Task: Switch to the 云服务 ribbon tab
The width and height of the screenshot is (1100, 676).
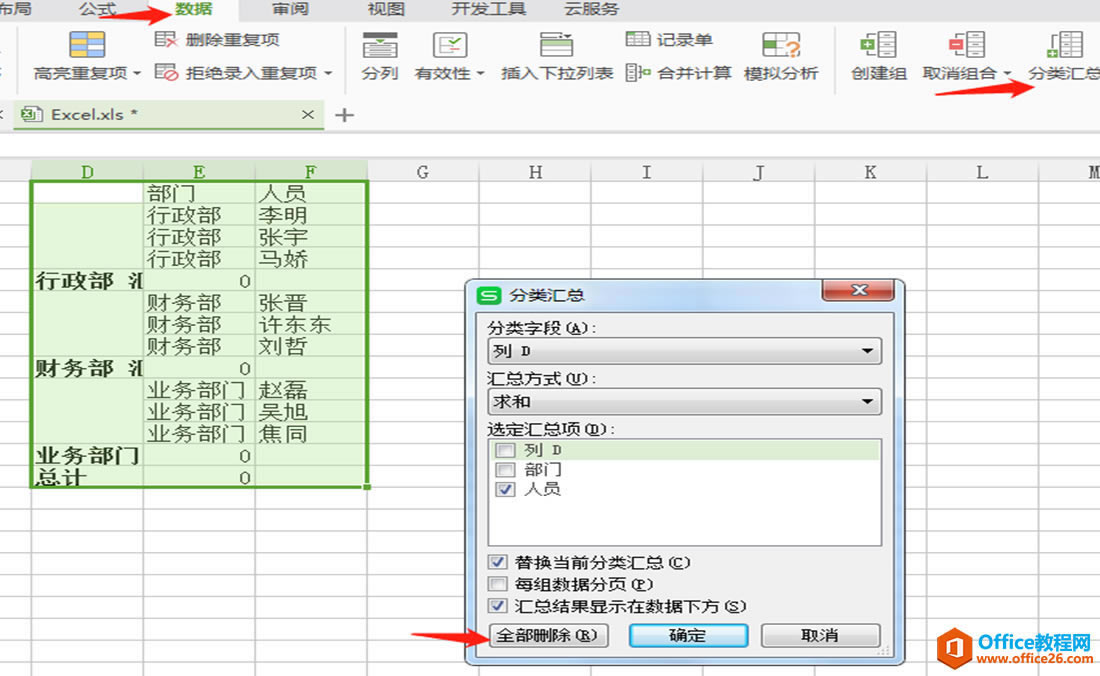Action: [591, 9]
